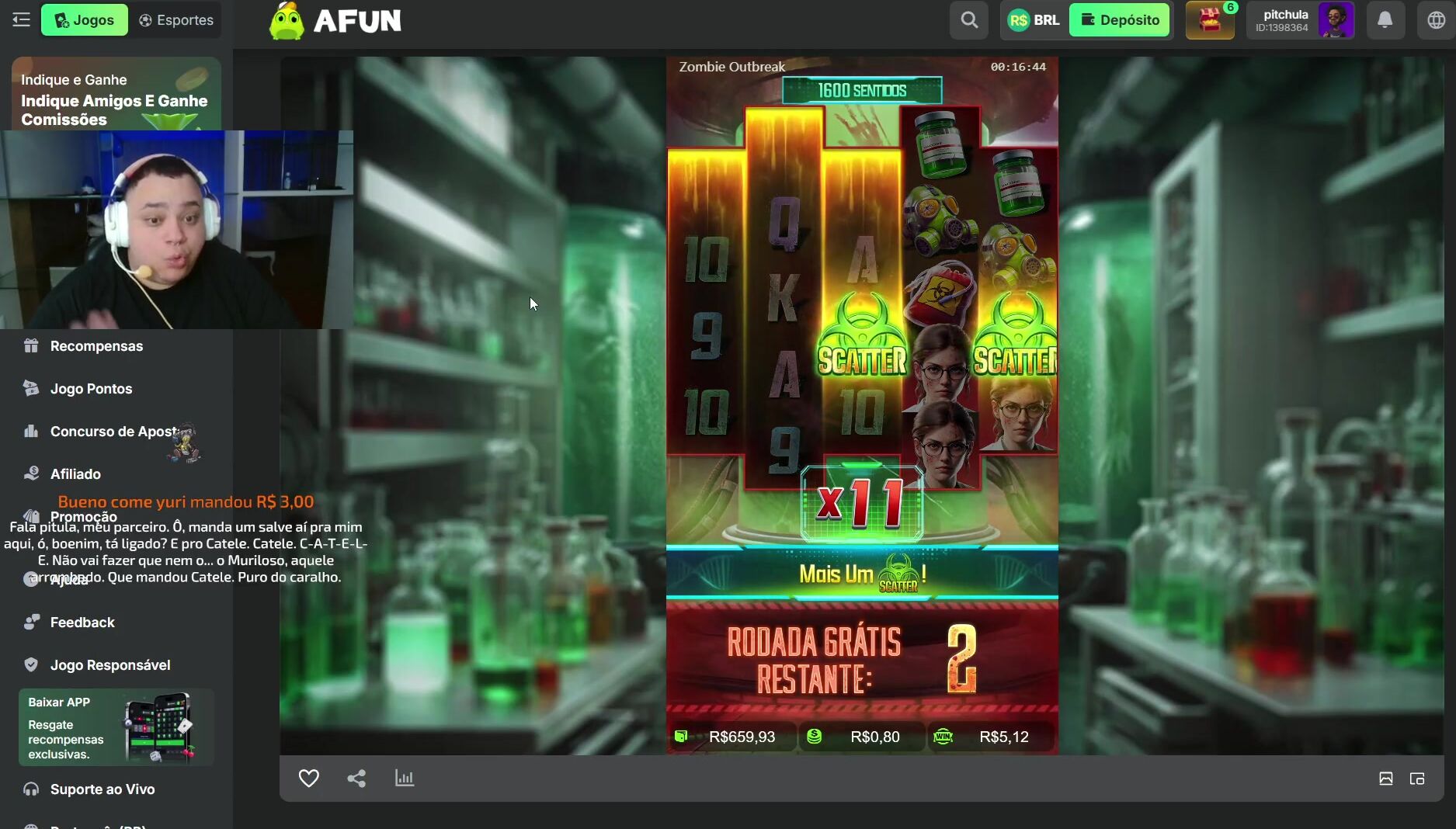Open the search magnifier icon
This screenshot has width=1456, height=829.
[x=969, y=20]
